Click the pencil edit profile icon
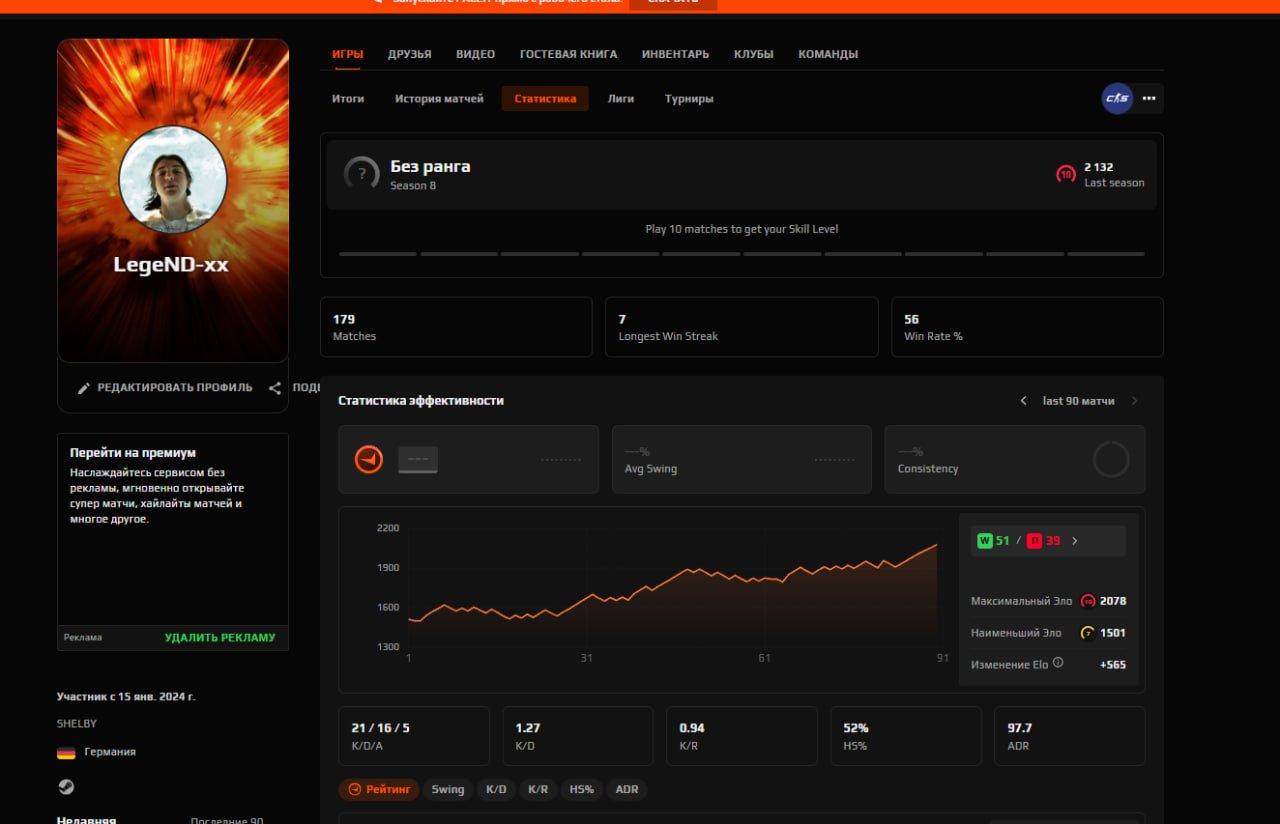 pos(84,388)
